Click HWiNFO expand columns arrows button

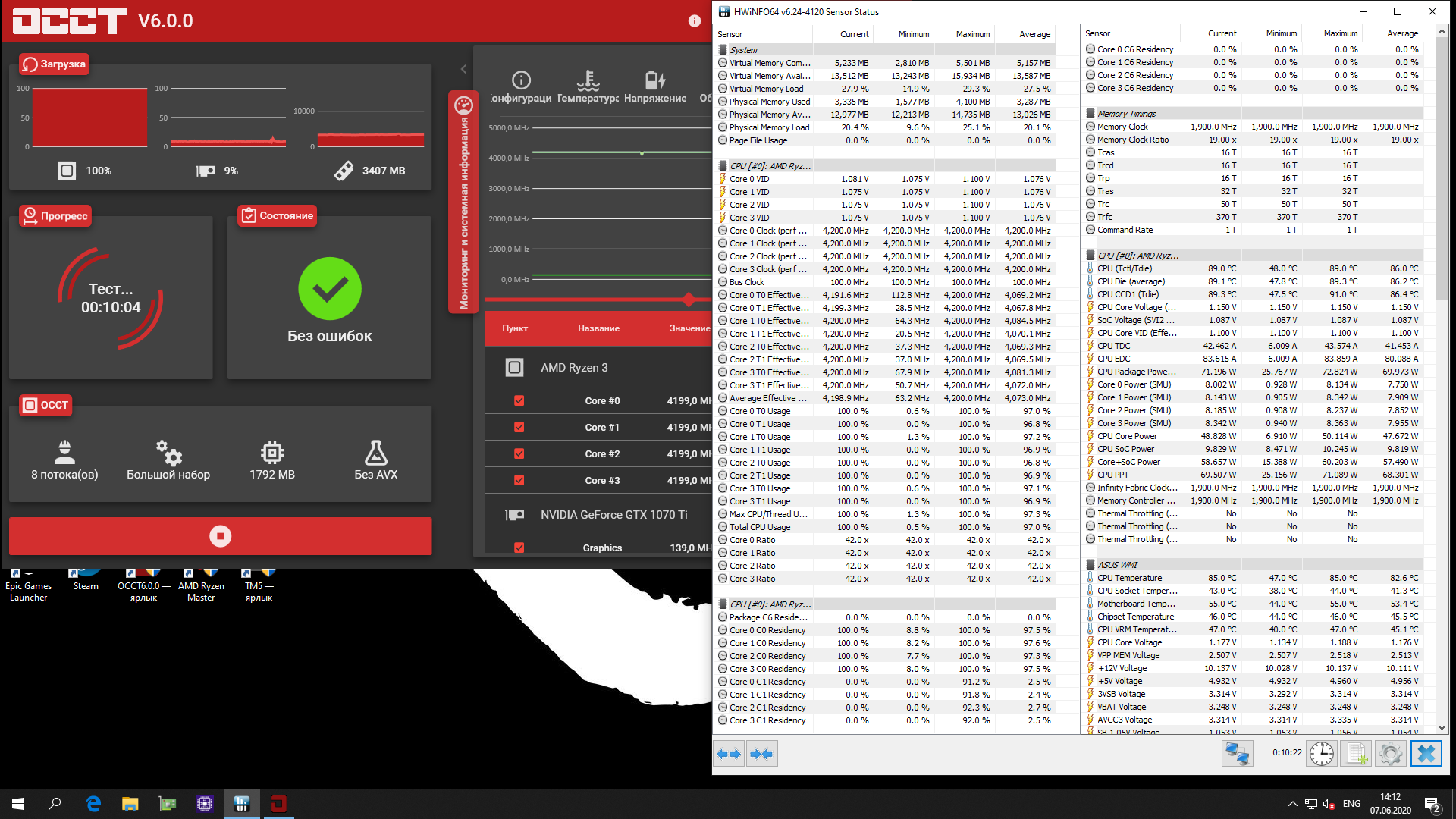730,754
